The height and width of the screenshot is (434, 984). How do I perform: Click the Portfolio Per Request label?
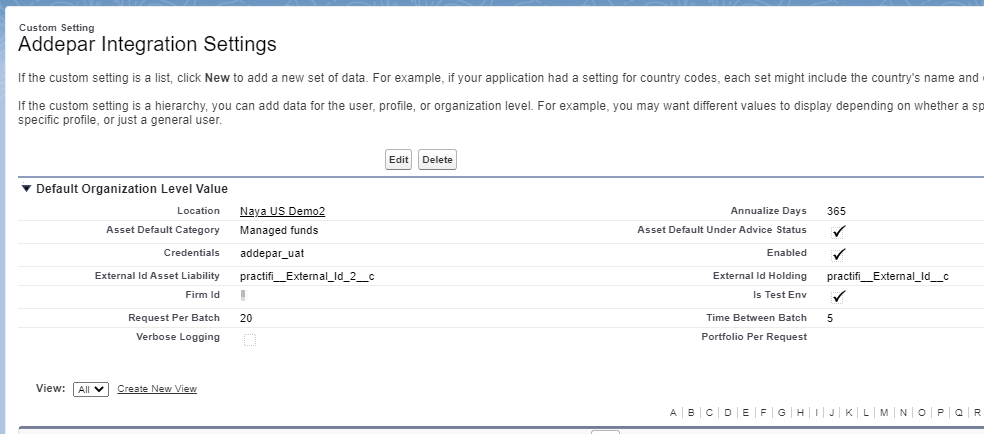(754, 337)
